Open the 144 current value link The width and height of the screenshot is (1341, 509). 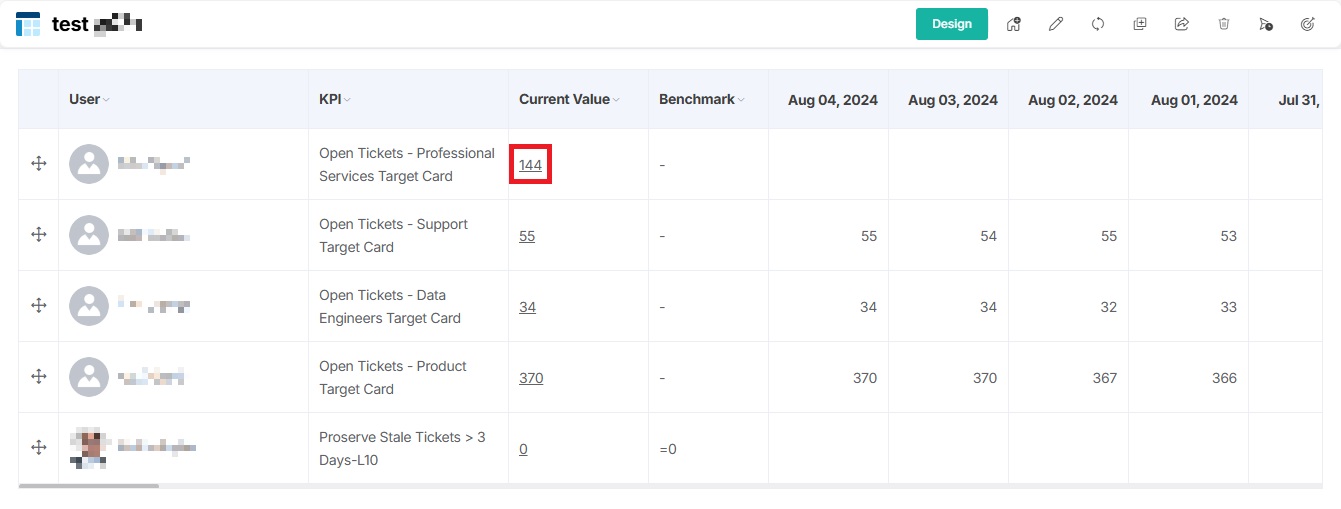[x=530, y=165]
